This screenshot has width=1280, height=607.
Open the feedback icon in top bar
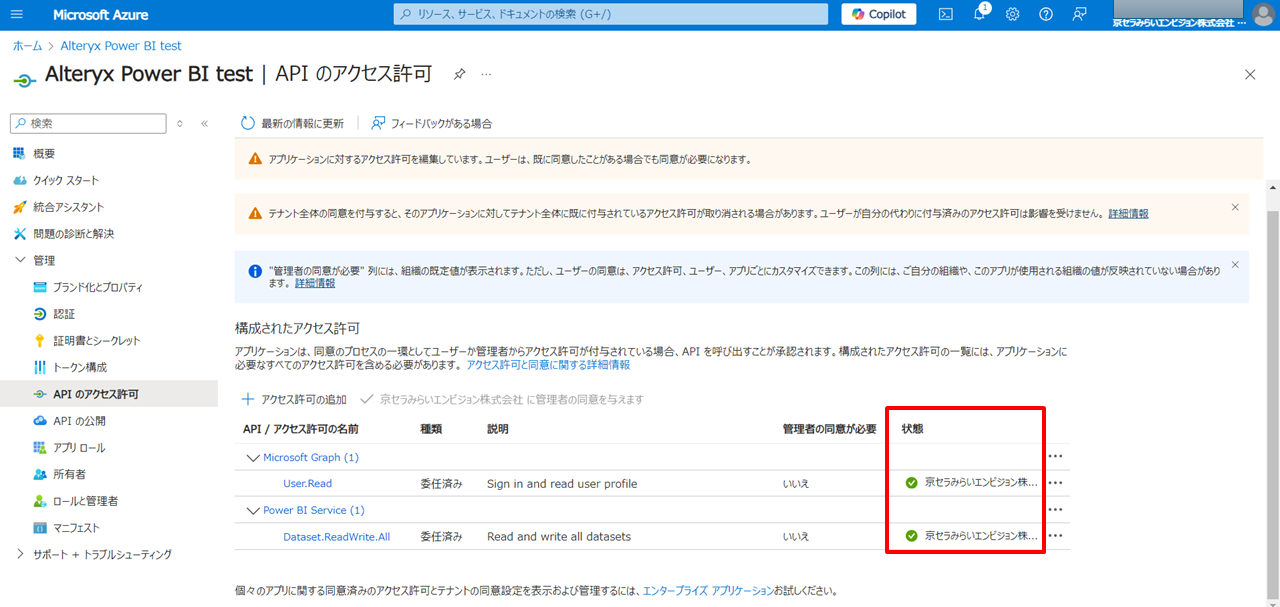1079,14
